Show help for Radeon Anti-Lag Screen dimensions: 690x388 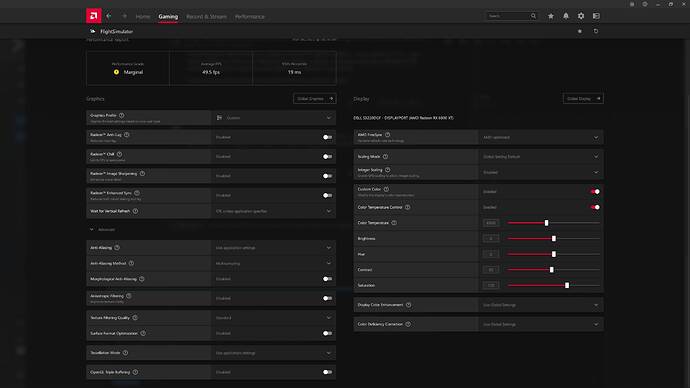pyautogui.click(x=127, y=135)
